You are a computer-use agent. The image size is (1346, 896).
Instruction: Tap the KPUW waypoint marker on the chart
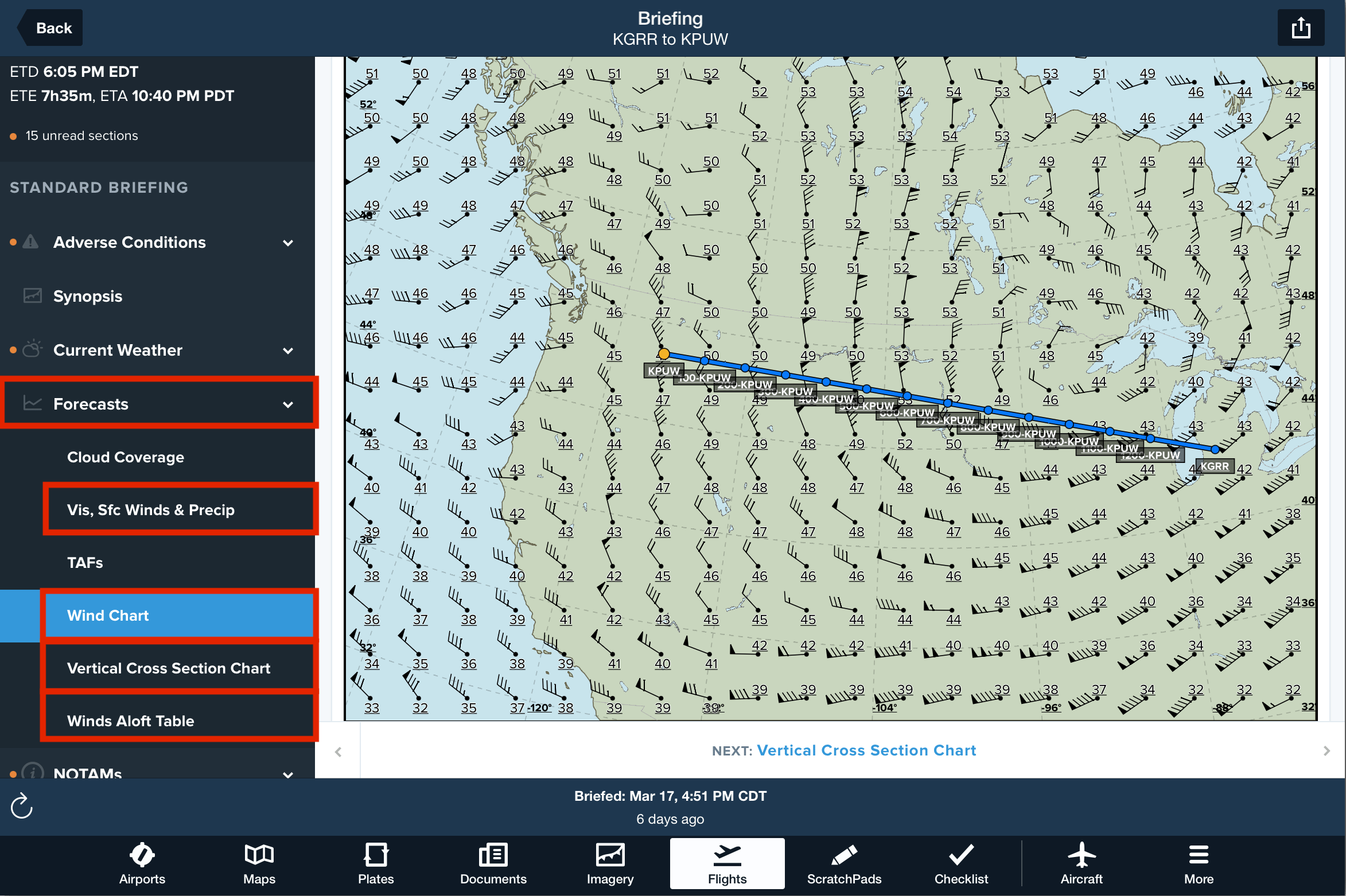pos(663,354)
